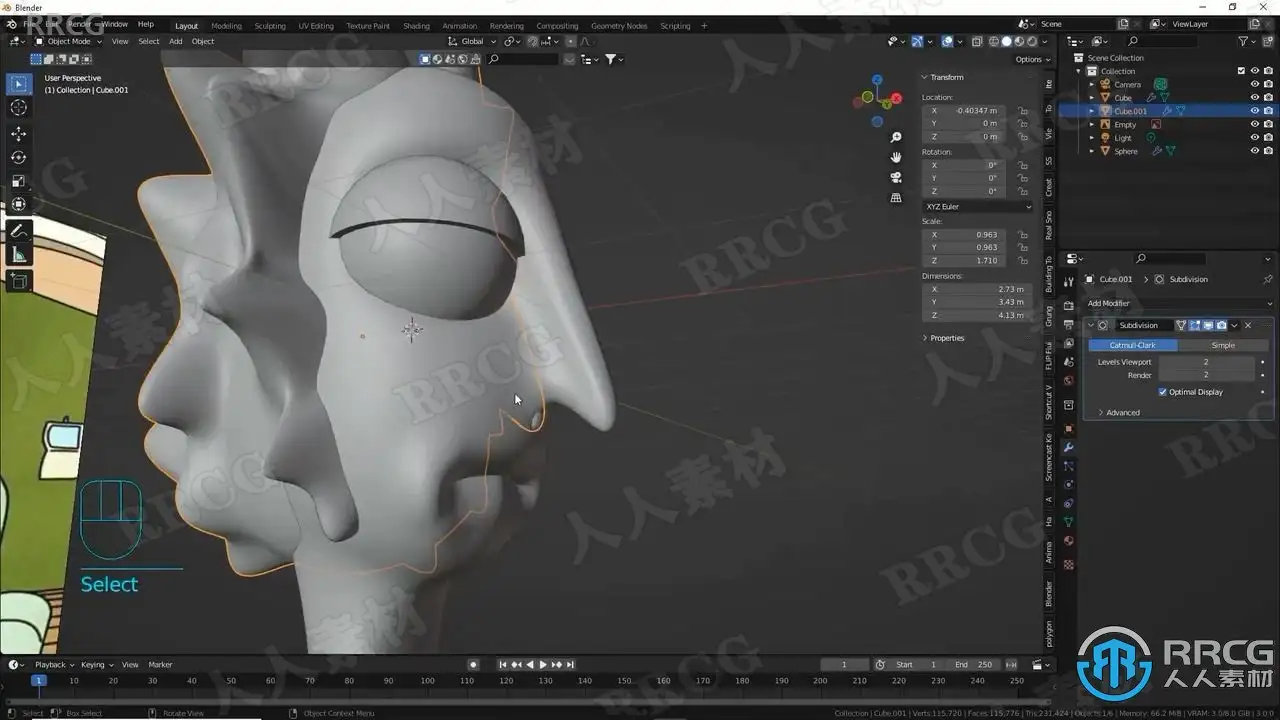Switch viewport to rendered shading

[1030, 41]
